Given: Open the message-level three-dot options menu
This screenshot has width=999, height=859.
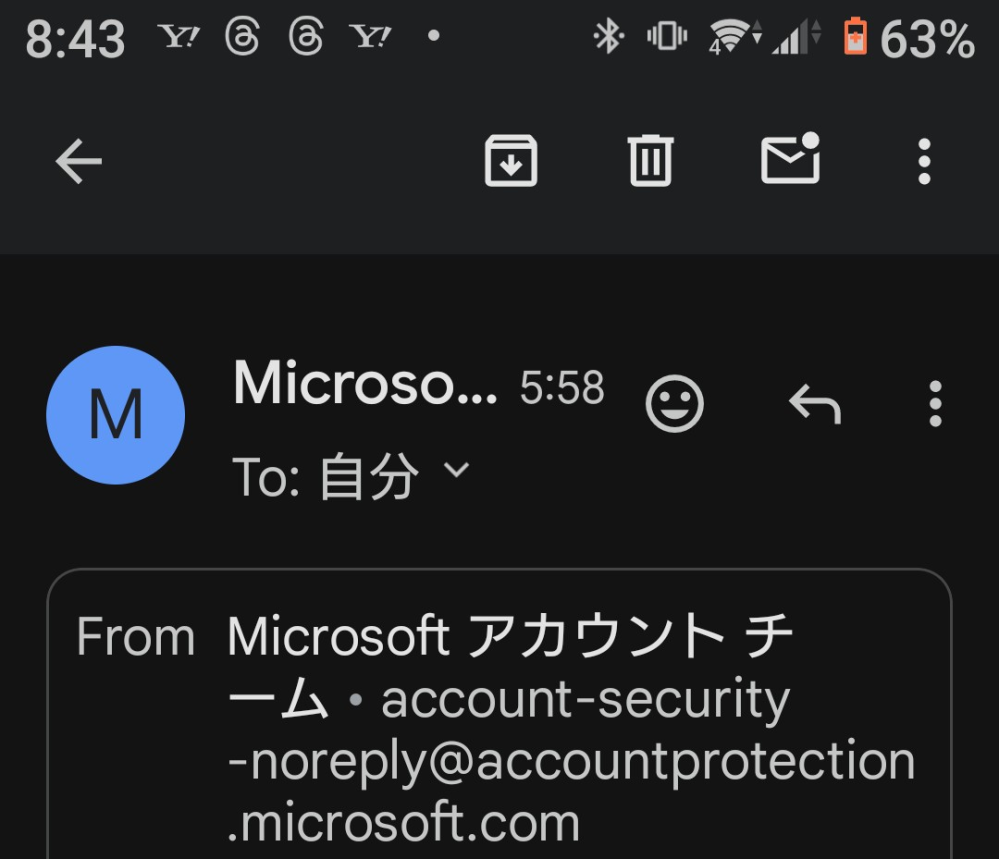Looking at the screenshot, I should point(935,403).
